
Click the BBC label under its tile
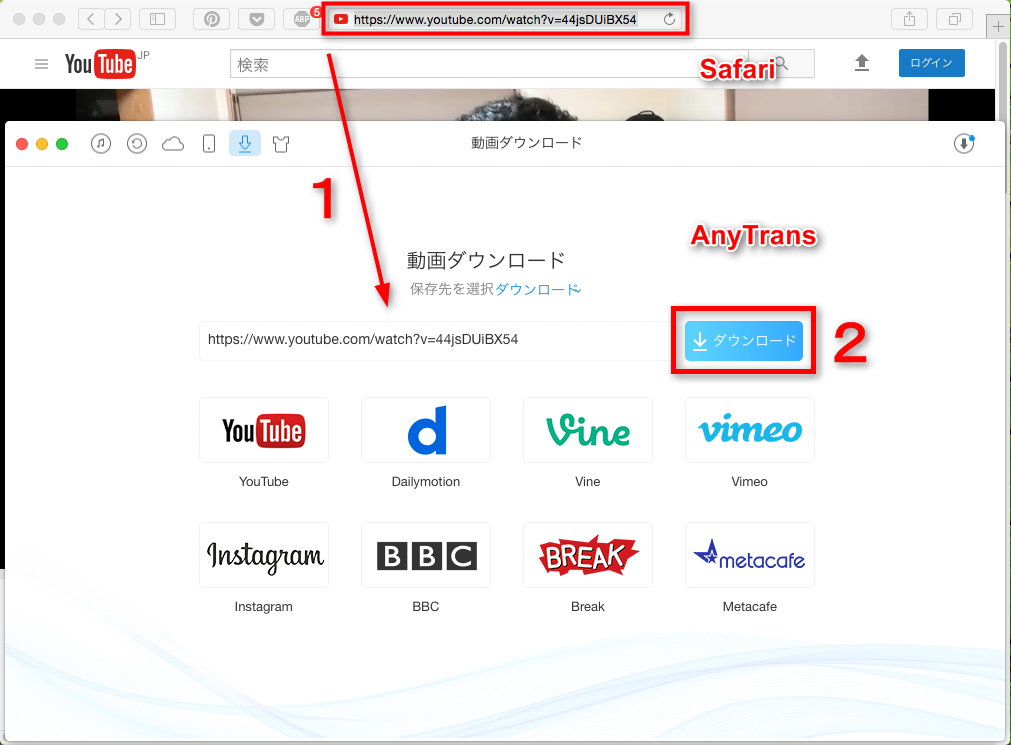click(x=426, y=607)
